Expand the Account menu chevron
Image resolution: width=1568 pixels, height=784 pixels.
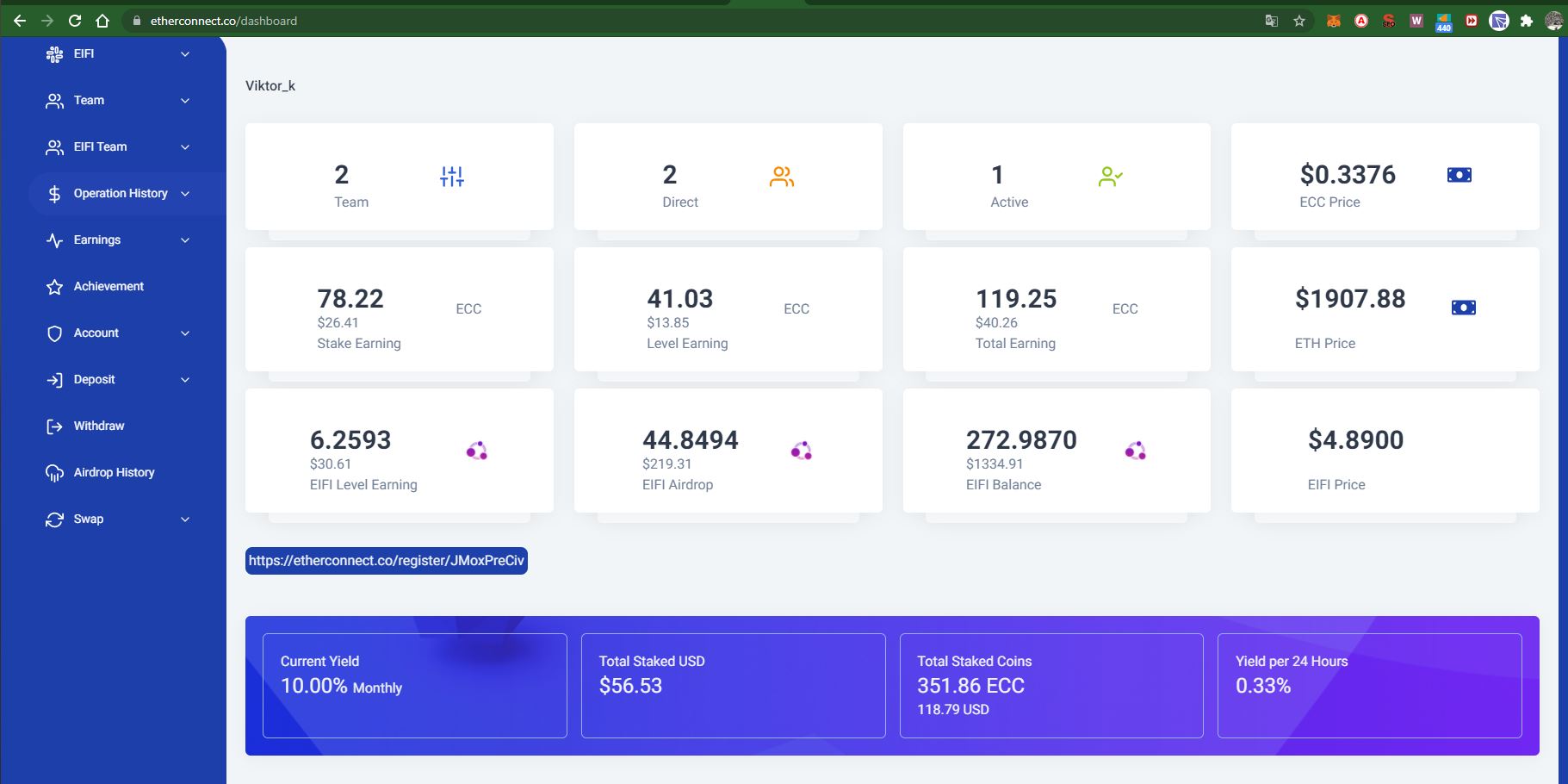[x=185, y=333]
